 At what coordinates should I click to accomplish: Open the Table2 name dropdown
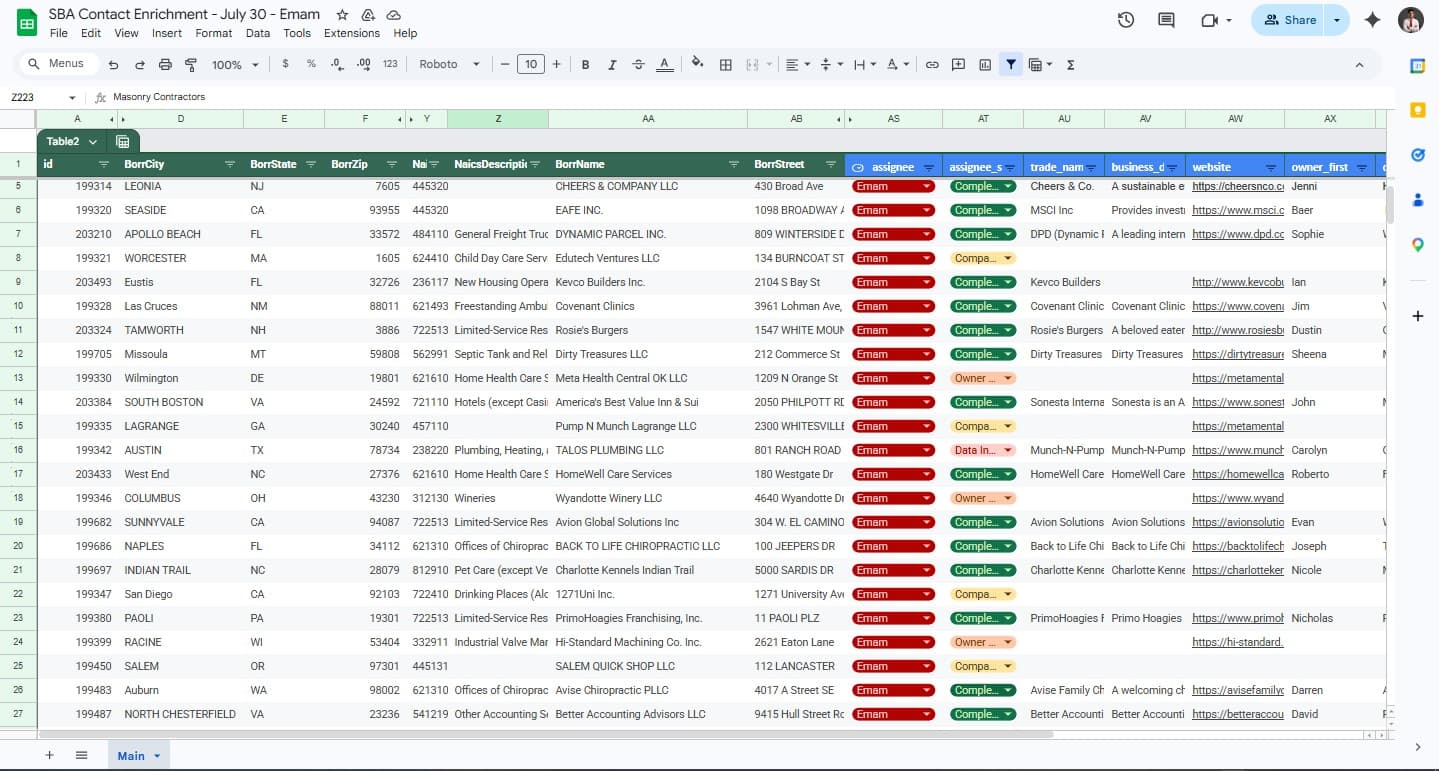coord(93,142)
